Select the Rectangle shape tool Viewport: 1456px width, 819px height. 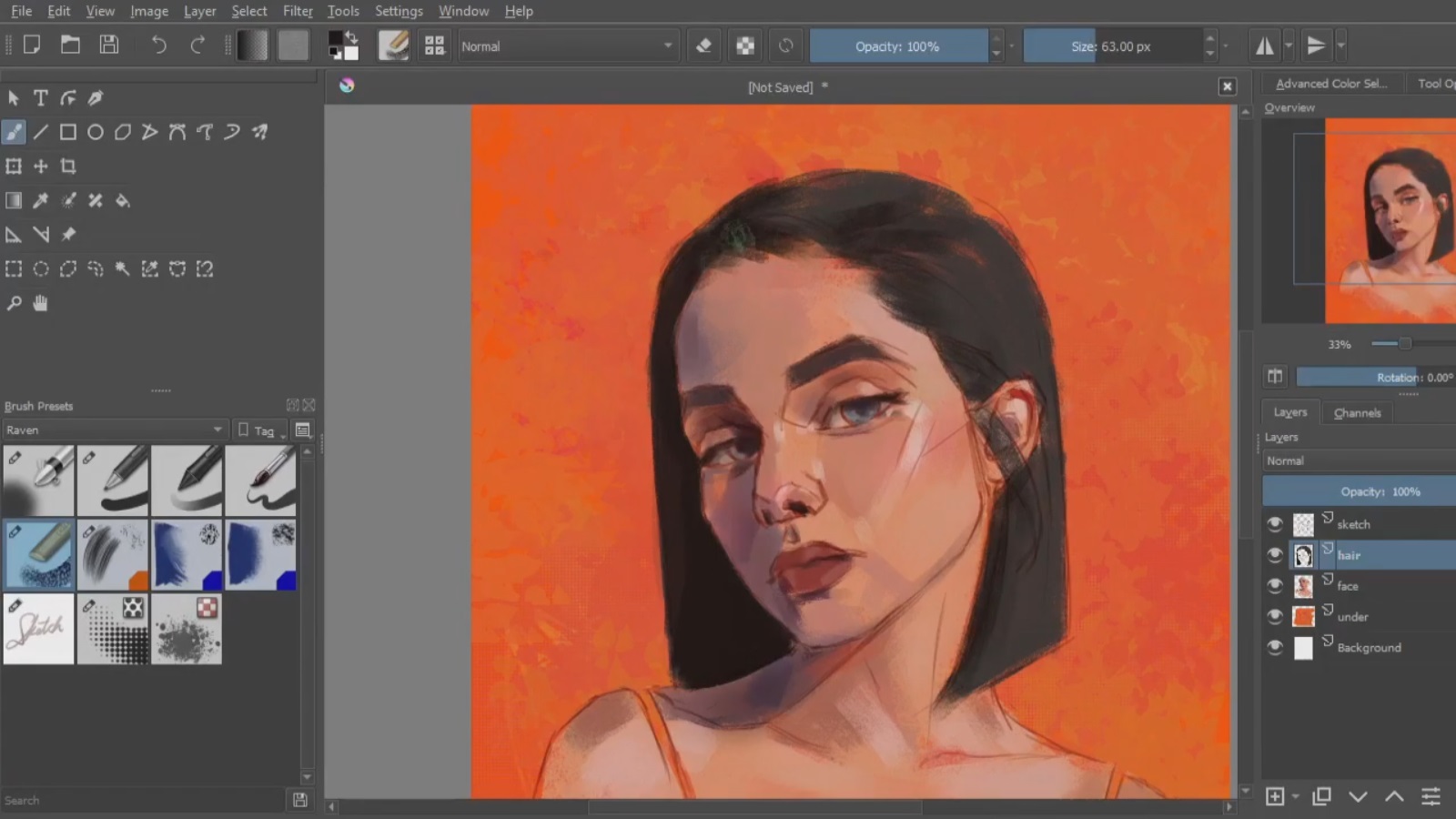[67, 132]
